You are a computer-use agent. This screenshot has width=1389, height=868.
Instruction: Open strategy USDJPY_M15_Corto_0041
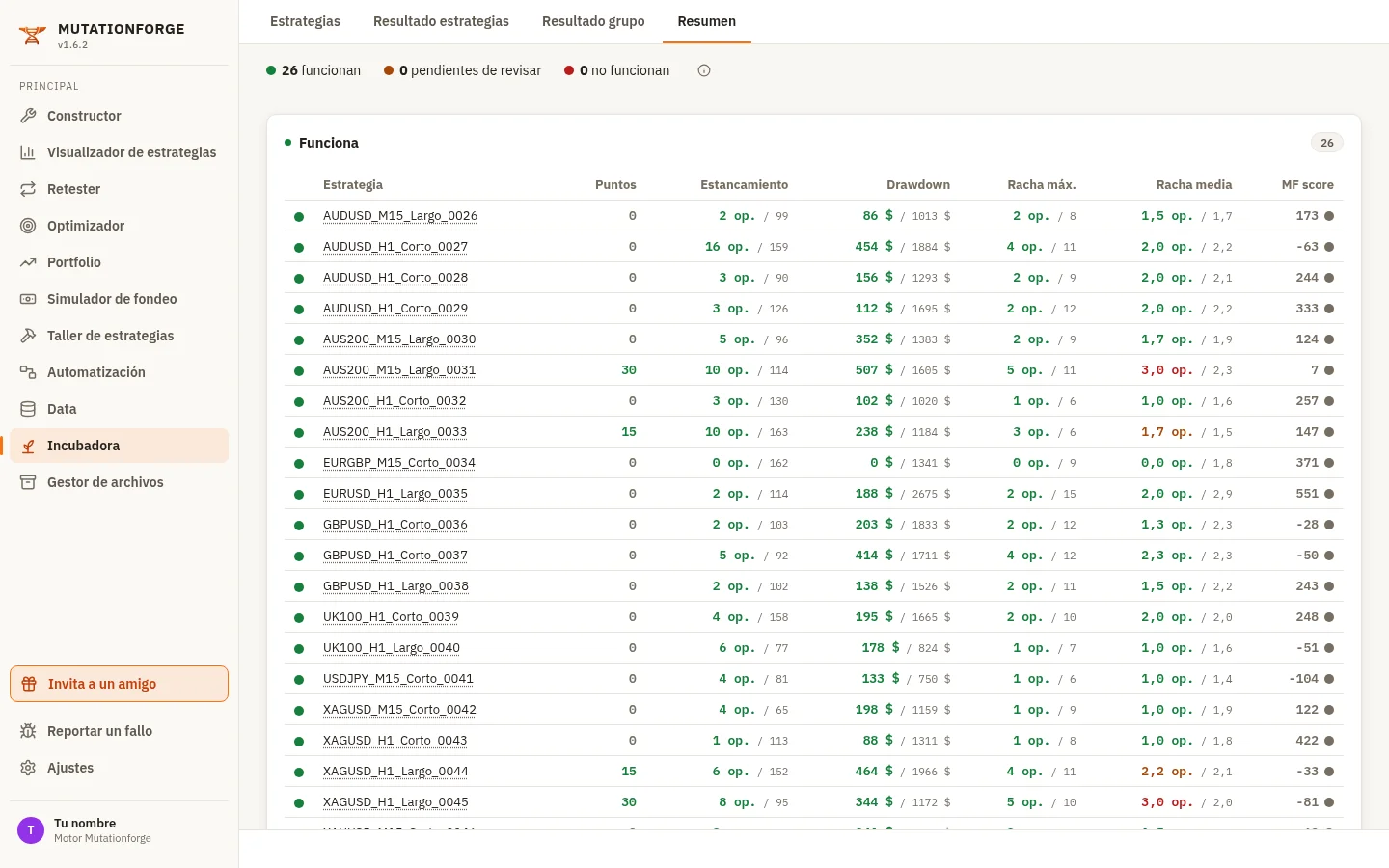[x=398, y=679]
